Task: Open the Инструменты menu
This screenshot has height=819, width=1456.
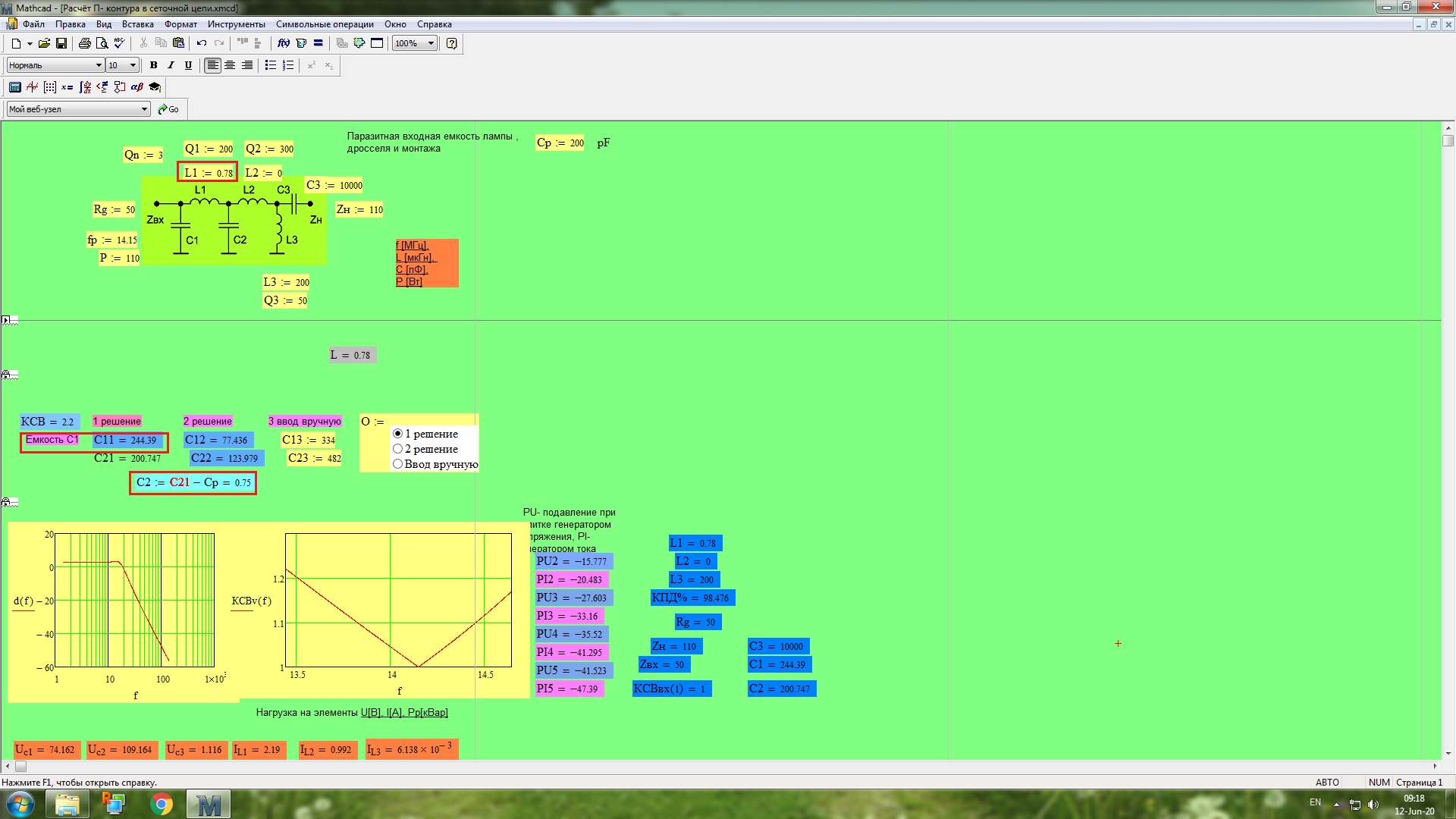Action: (x=237, y=24)
